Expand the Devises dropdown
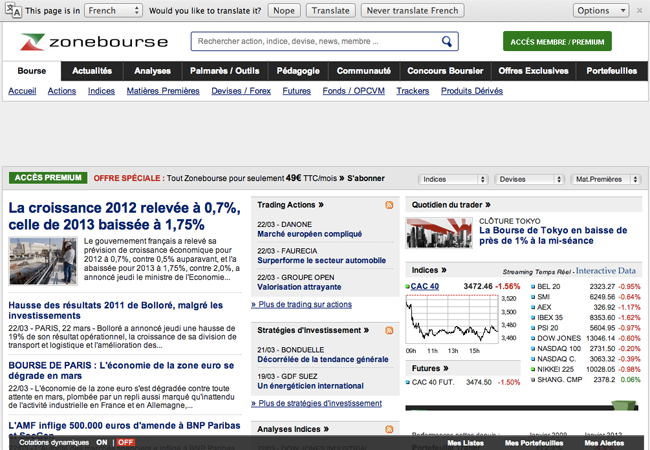Image resolution: width=650 pixels, height=450 pixels. coord(529,179)
